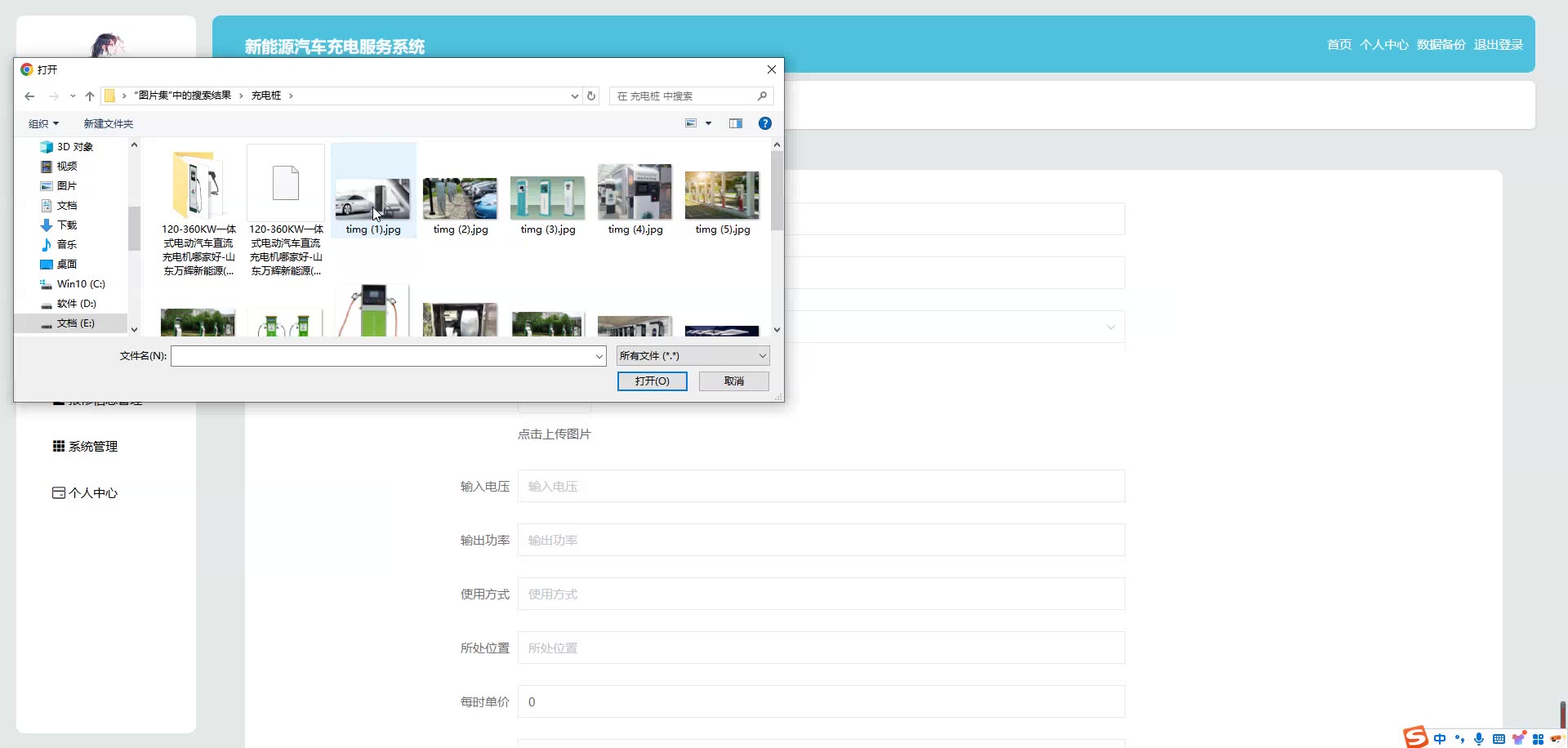Screen dimensions: 1568x748
Task: Click the 文件名 input field
Action: click(382, 356)
